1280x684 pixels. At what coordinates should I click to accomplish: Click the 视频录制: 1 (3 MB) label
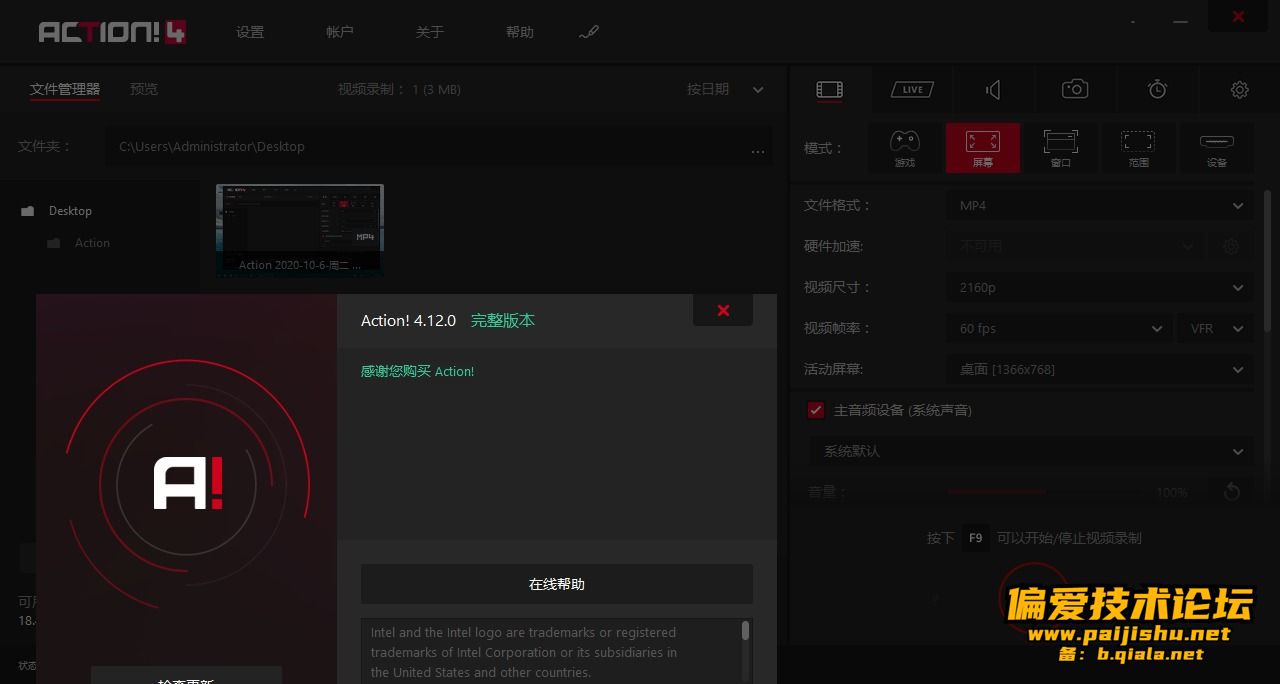pyautogui.click(x=399, y=89)
